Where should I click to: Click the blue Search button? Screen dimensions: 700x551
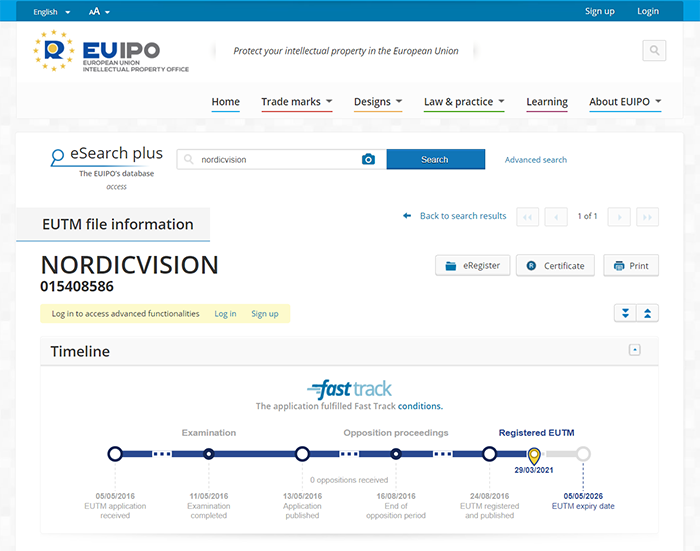coord(436,159)
